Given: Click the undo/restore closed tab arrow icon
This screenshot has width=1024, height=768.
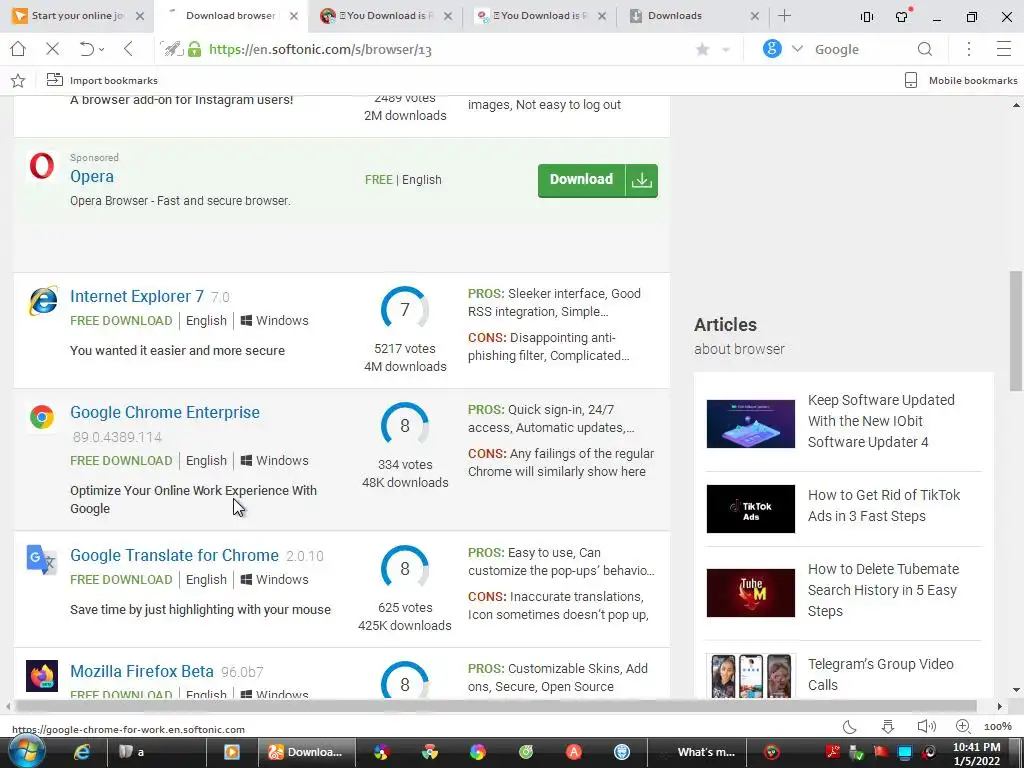Looking at the screenshot, I should pos(86,49).
